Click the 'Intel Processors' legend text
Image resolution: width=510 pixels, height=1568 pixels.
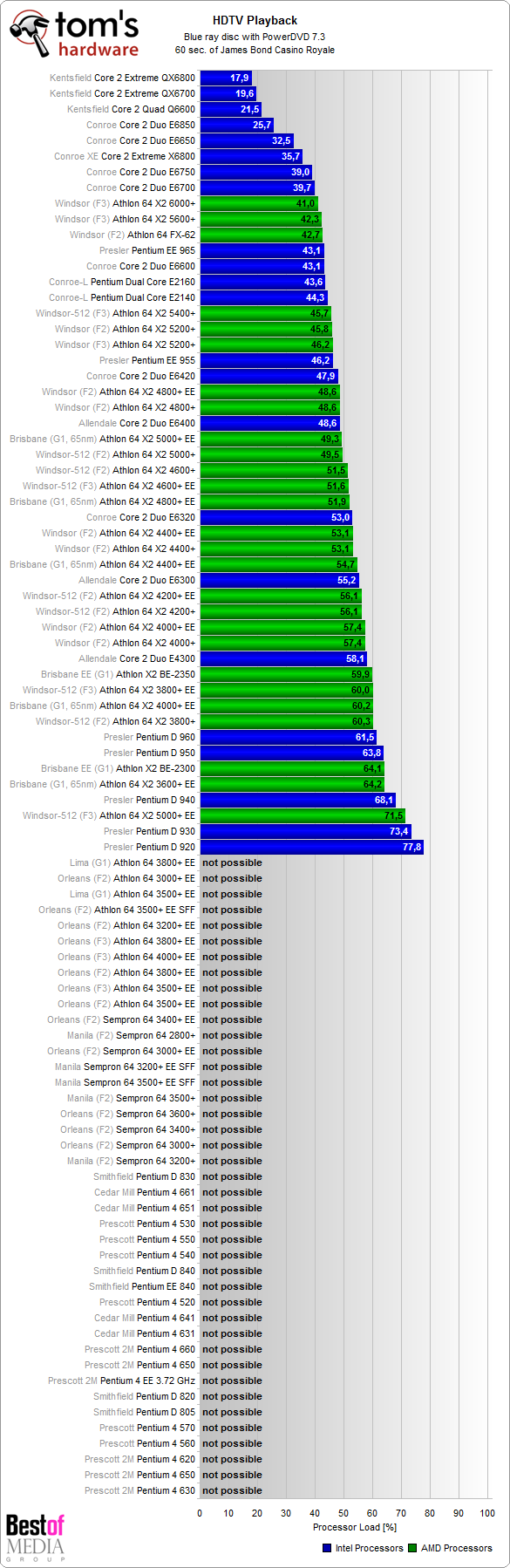370,1548
